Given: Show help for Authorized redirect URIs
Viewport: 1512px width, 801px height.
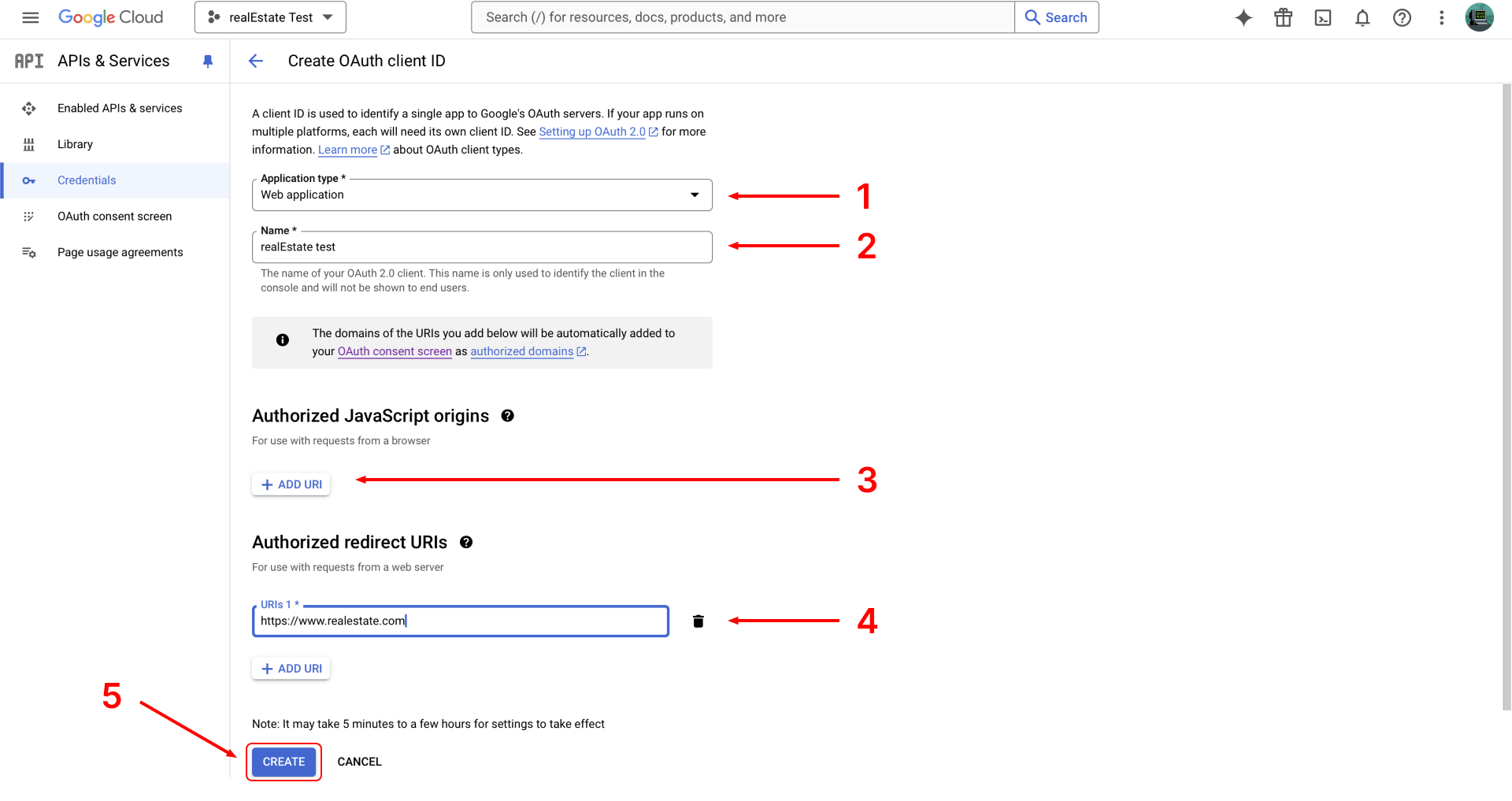Looking at the screenshot, I should click(466, 542).
